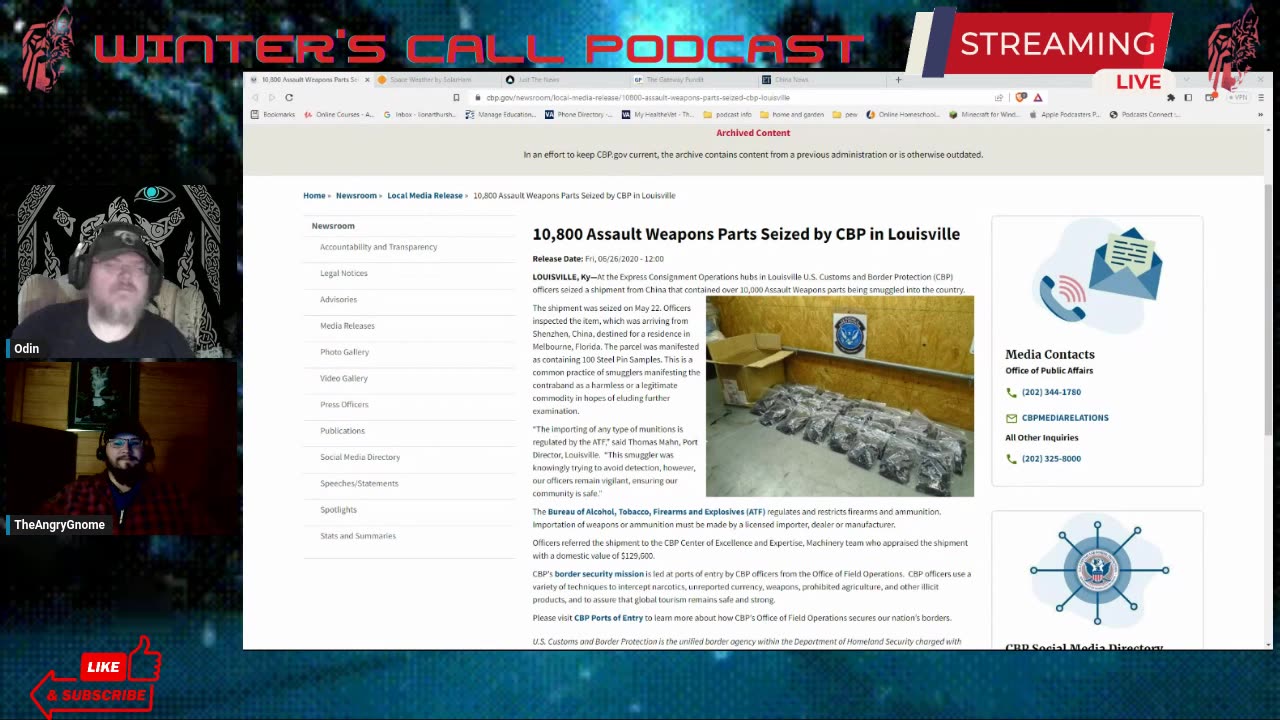Screen dimensions: 1280x720
Task: Click the bookmark icon beside the URL
Action: point(456,97)
